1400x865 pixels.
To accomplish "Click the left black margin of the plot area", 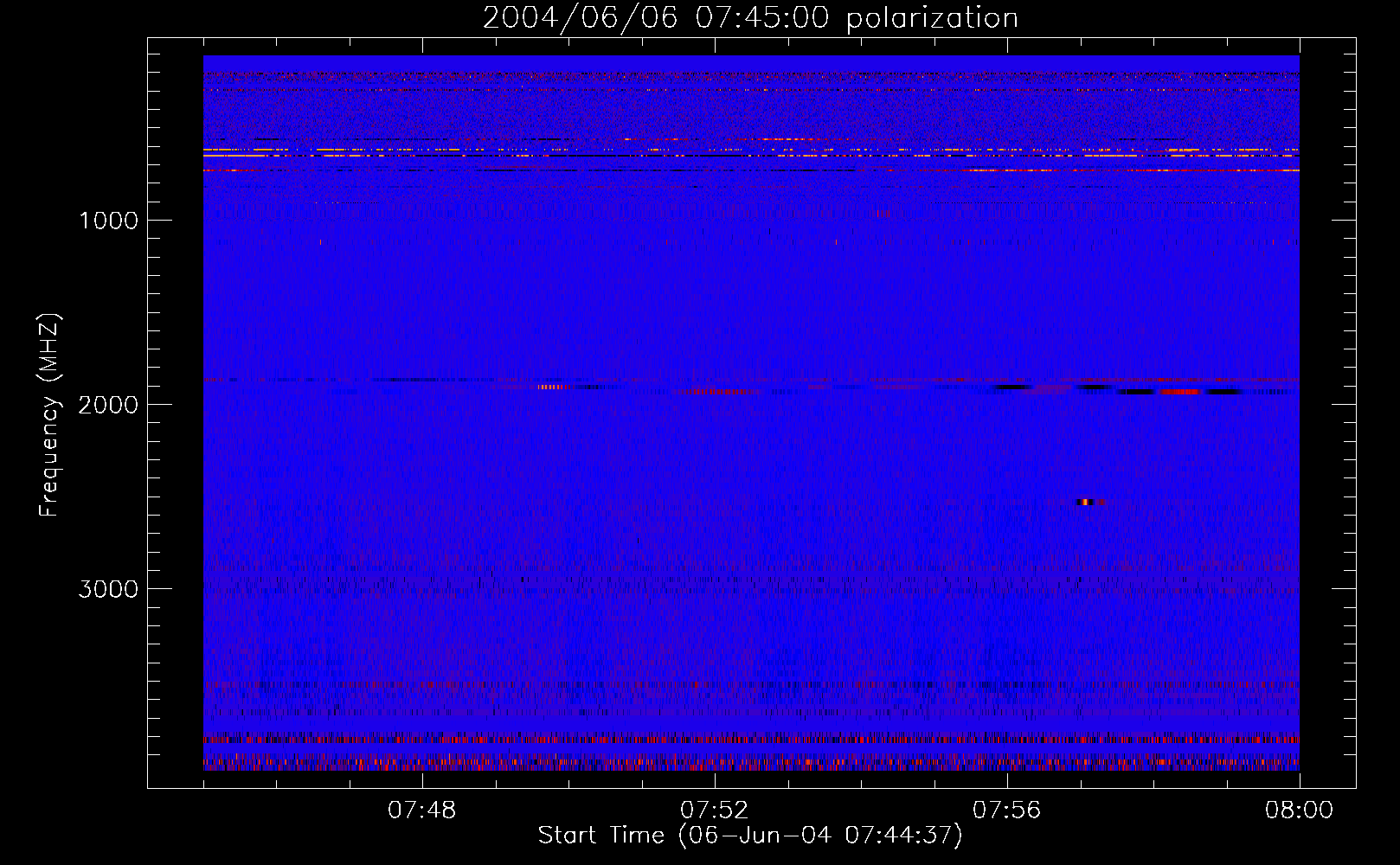I will pyautogui.click(x=176, y=413).
